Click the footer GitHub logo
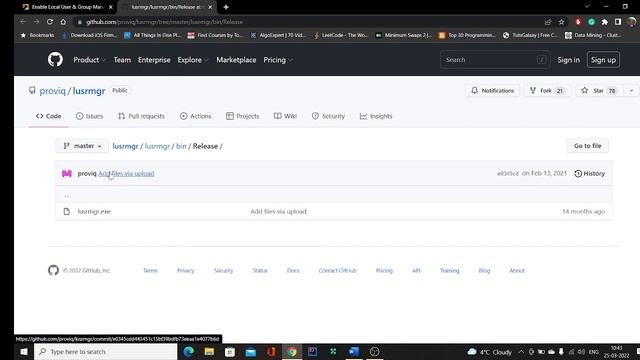The height and width of the screenshot is (360, 640). click(x=53, y=270)
